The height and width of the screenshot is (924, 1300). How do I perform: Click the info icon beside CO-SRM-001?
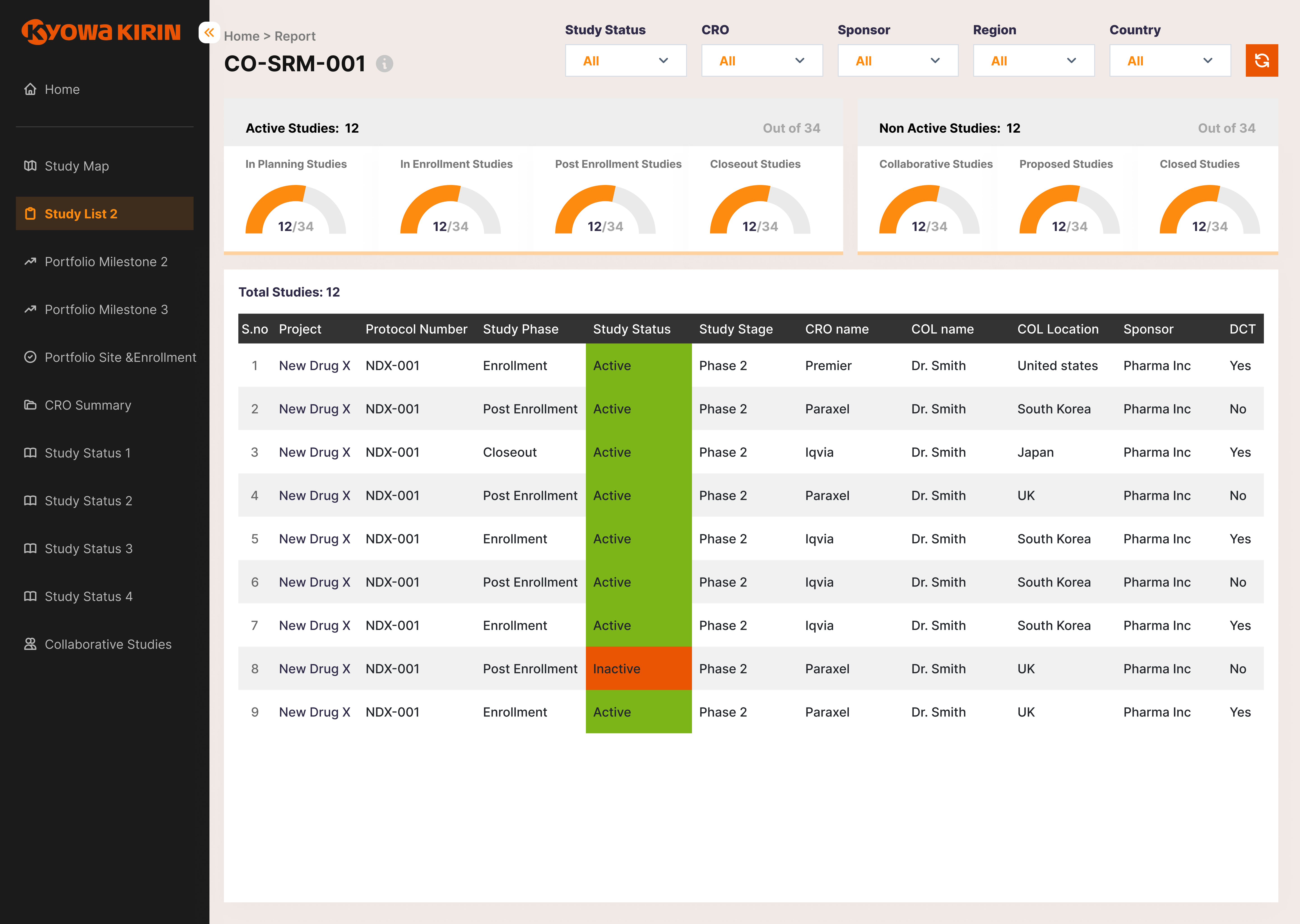click(x=385, y=64)
